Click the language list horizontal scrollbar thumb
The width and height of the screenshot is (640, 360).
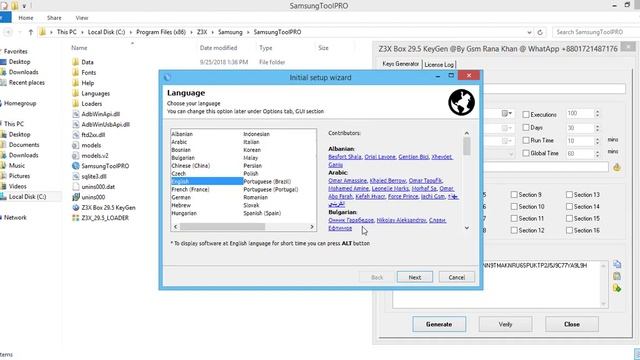[222, 227]
